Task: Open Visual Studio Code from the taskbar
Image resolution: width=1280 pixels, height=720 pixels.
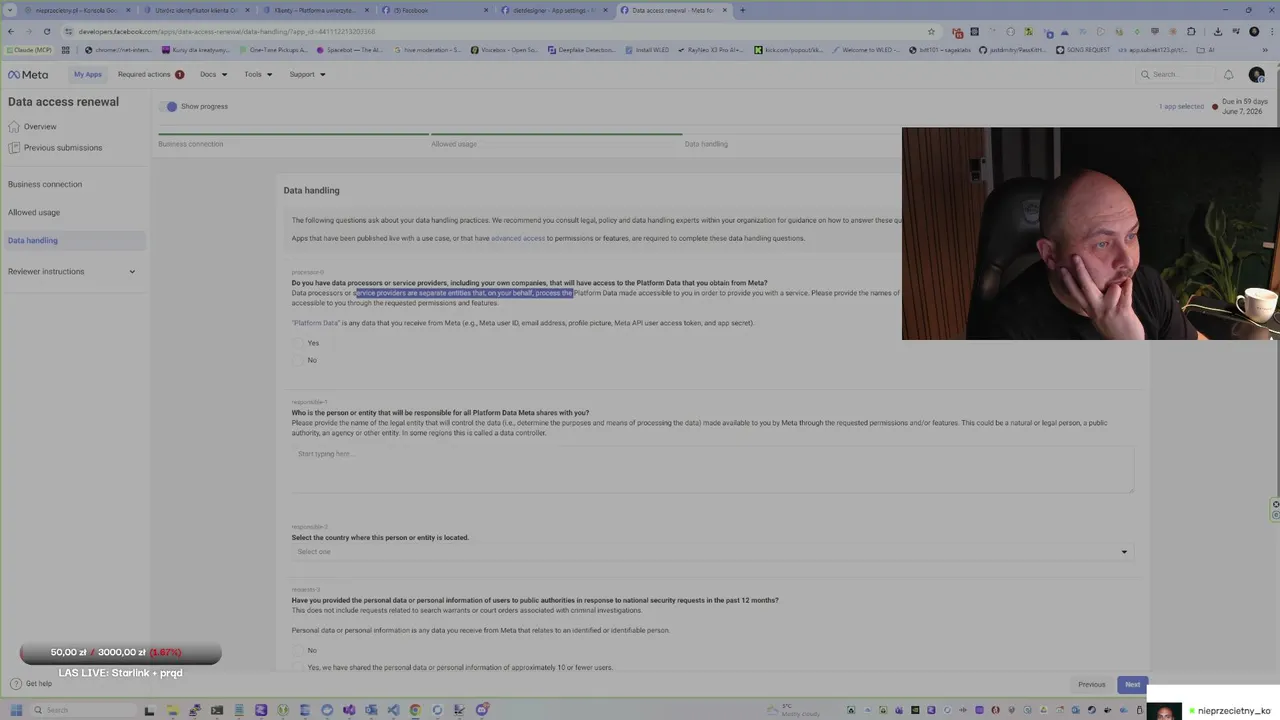Action: 393,710
